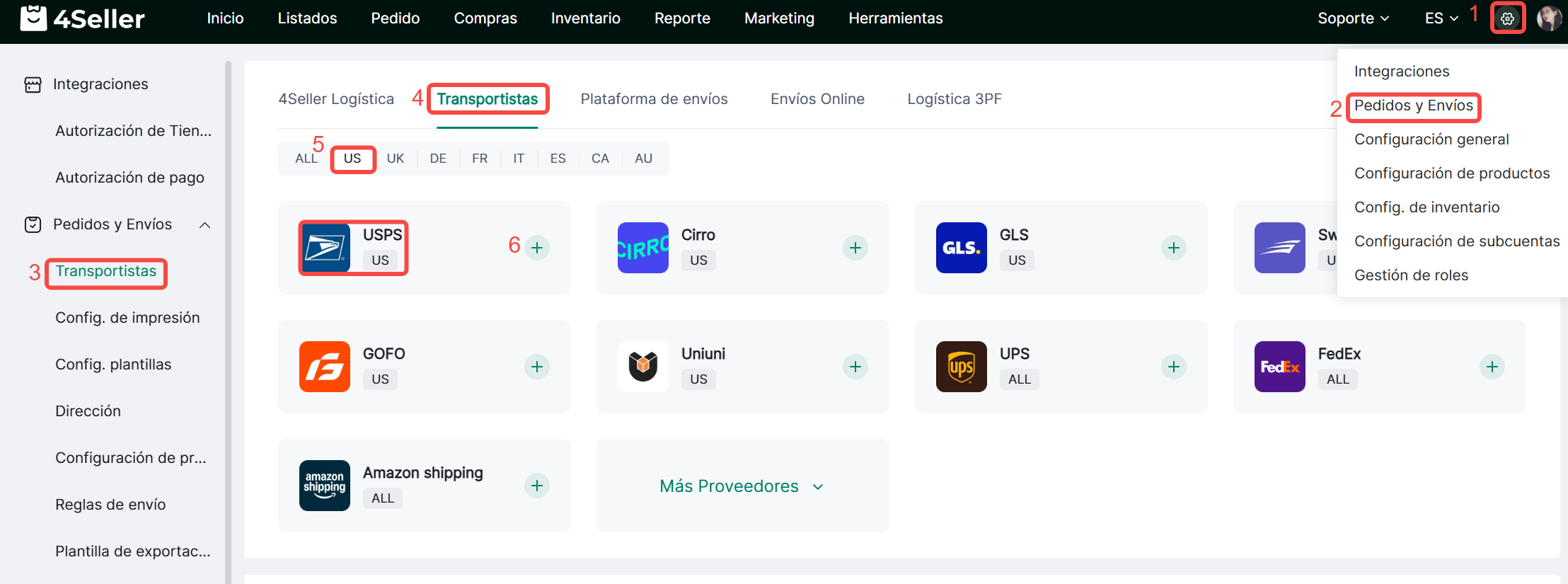Add GLS carrier using its plus icon
Viewport: 1568px width, 584px height.
point(1173,248)
